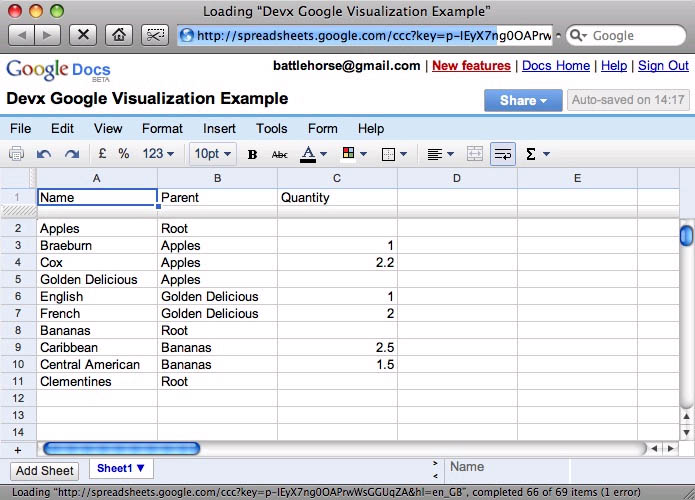Image resolution: width=695 pixels, height=500 pixels.
Task: Open the text color dropdown
Action: (x=313, y=154)
